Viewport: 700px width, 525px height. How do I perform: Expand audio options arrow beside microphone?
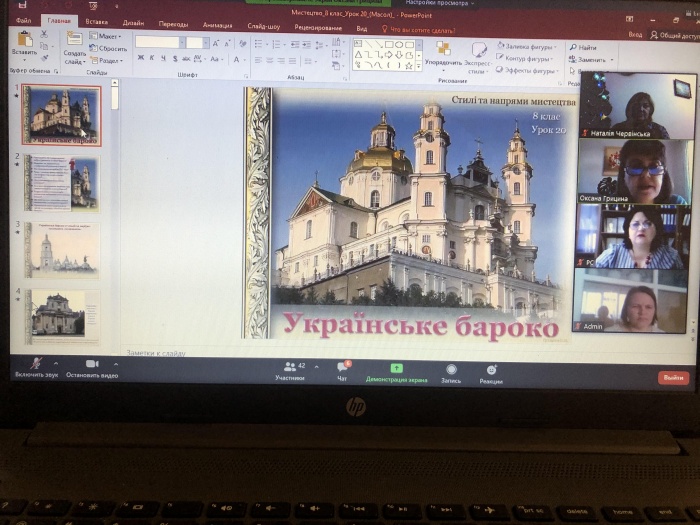point(56,362)
